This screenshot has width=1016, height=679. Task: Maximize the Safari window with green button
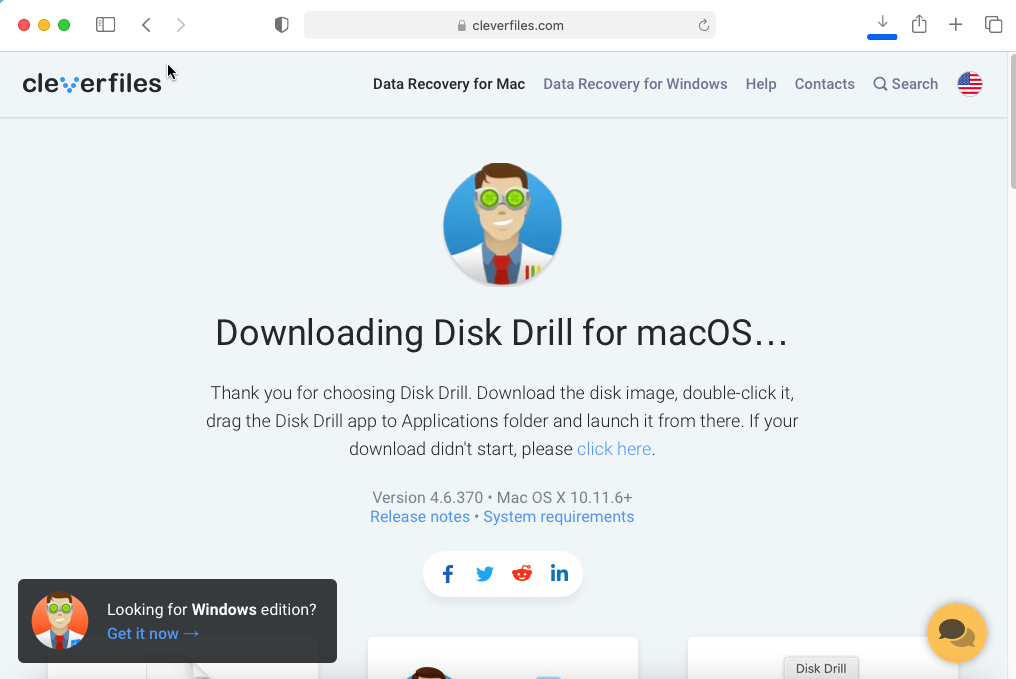[x=64, y=25]
